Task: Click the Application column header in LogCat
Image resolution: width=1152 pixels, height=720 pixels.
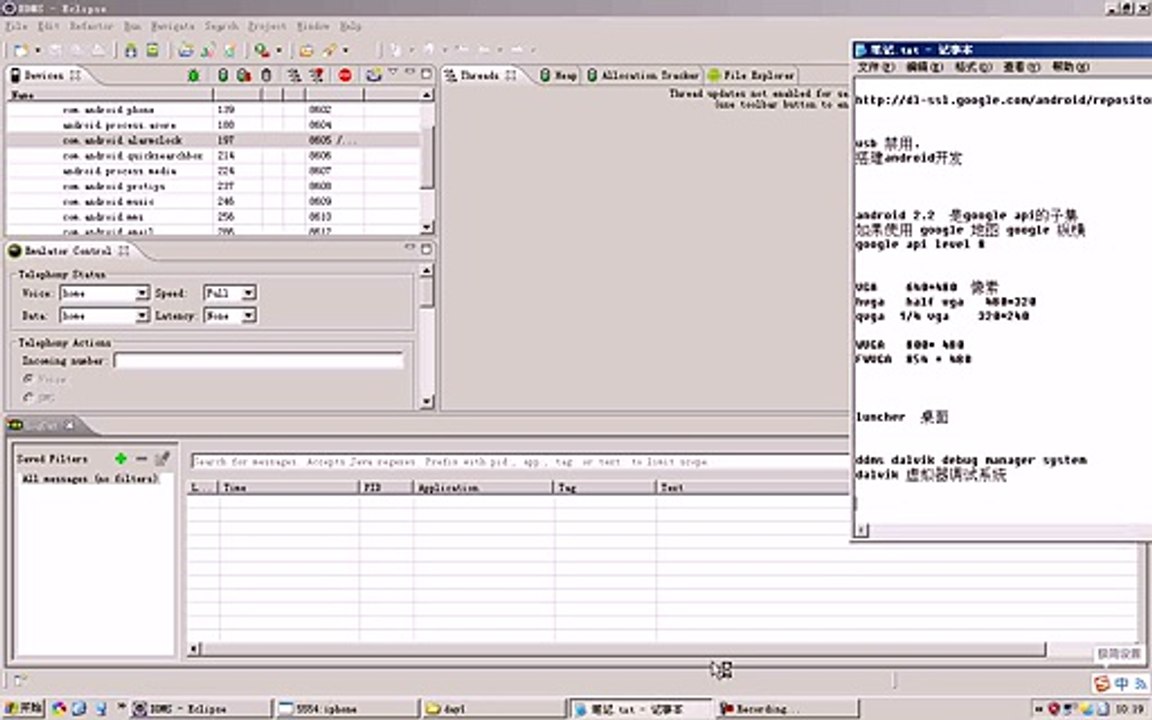Action: coord(483,487)
